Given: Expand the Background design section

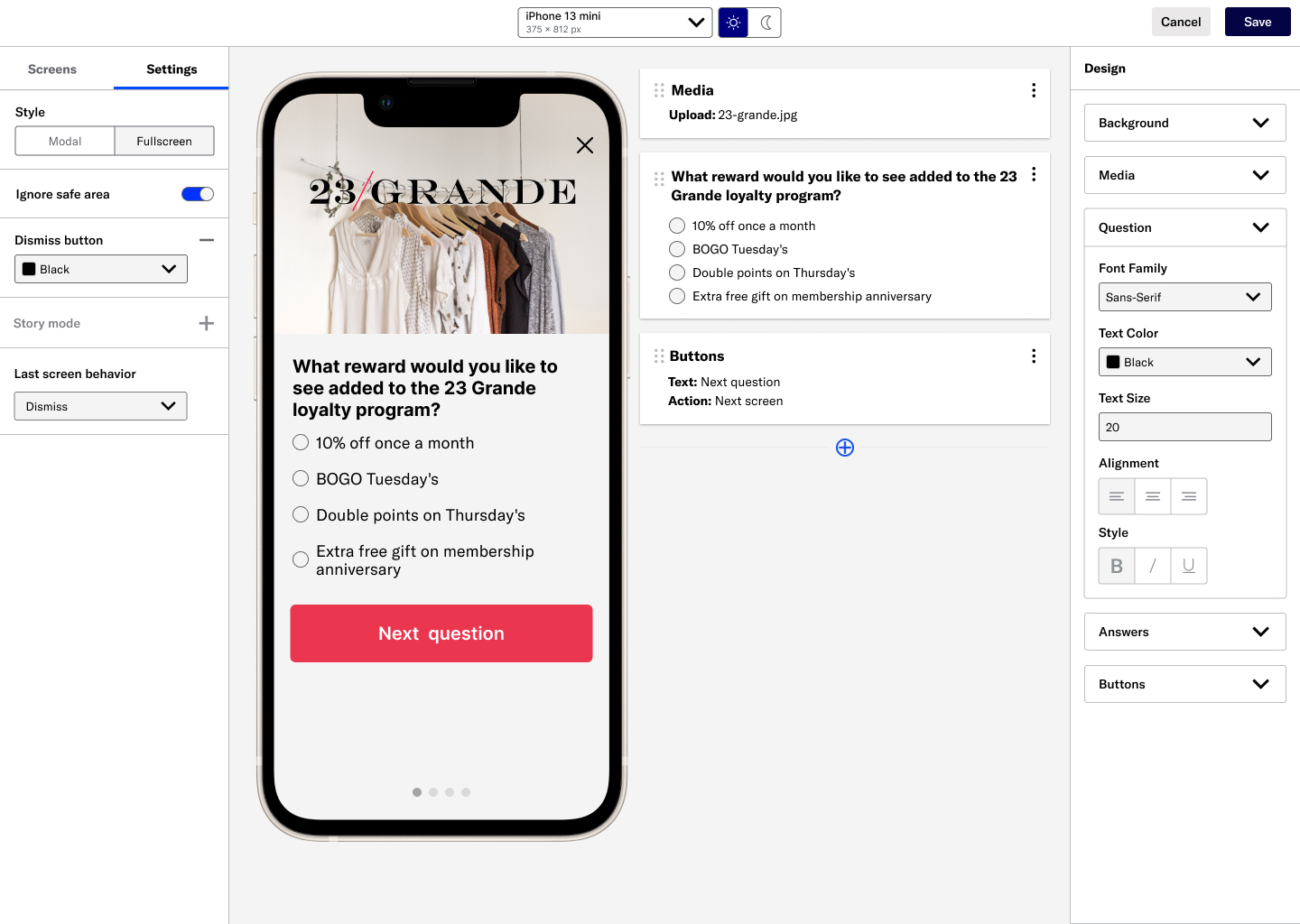Looking at the screenshot, I should point(1185,123).
